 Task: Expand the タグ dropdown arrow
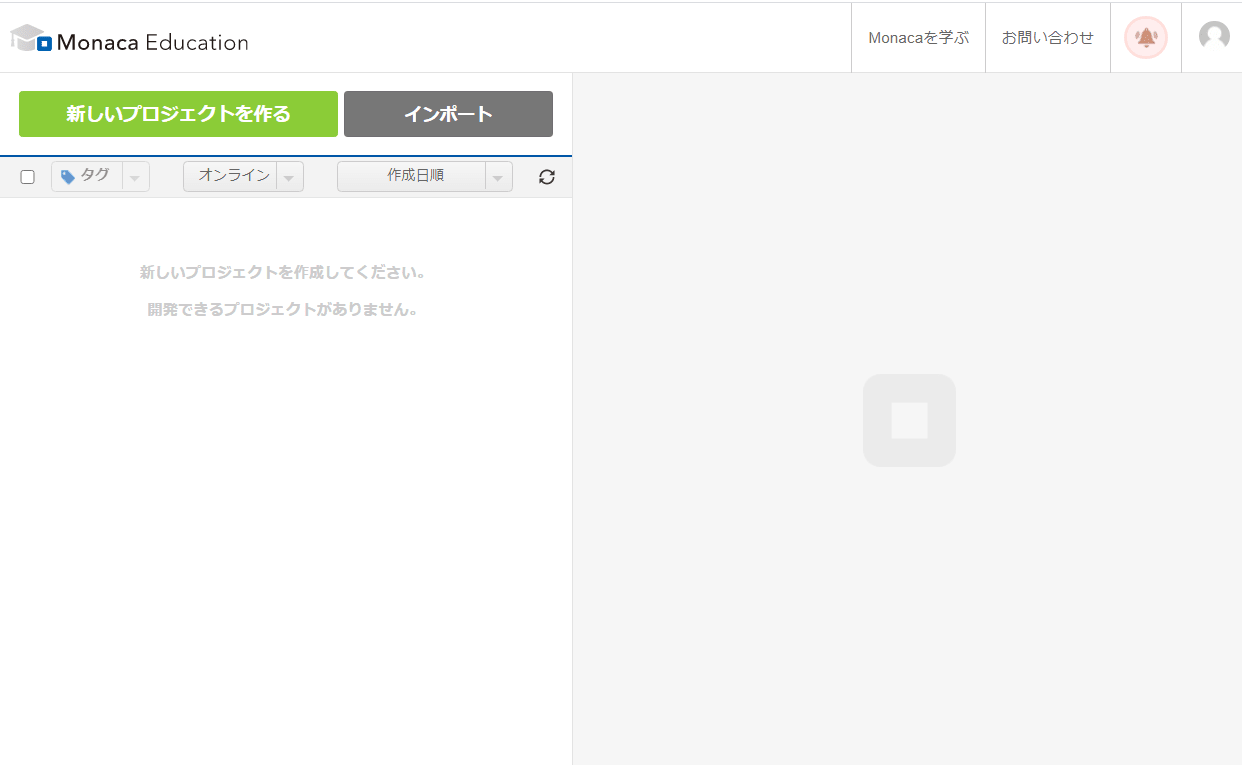coord(136,177)
